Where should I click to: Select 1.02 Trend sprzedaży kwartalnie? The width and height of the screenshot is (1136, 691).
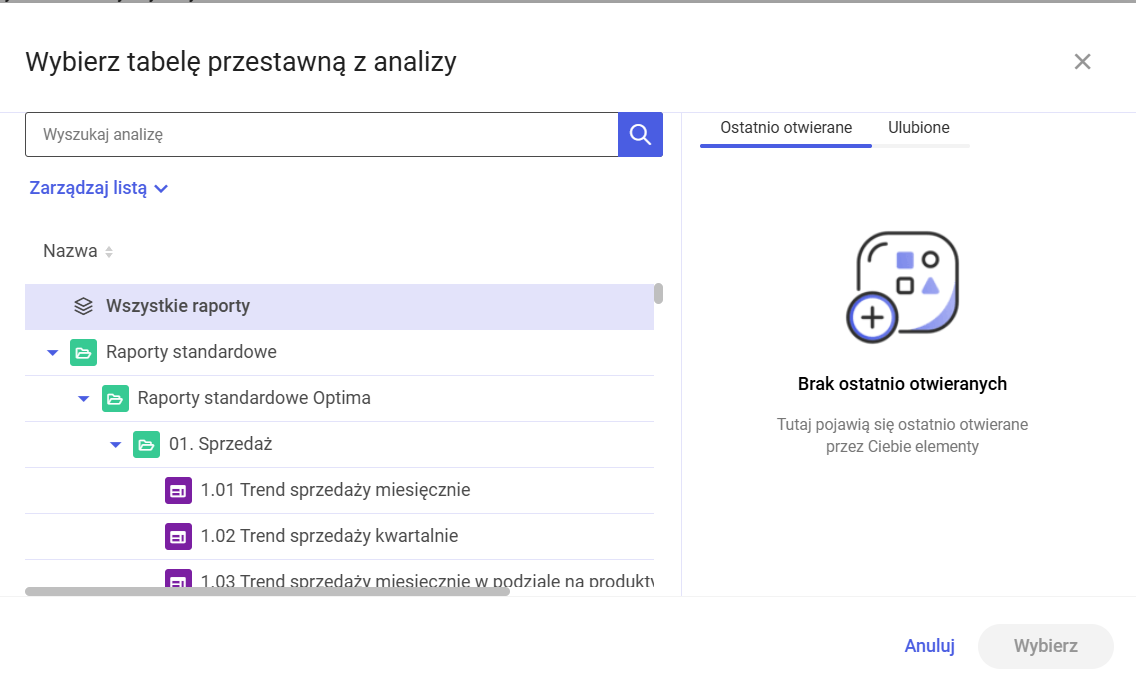coord(339,537)
